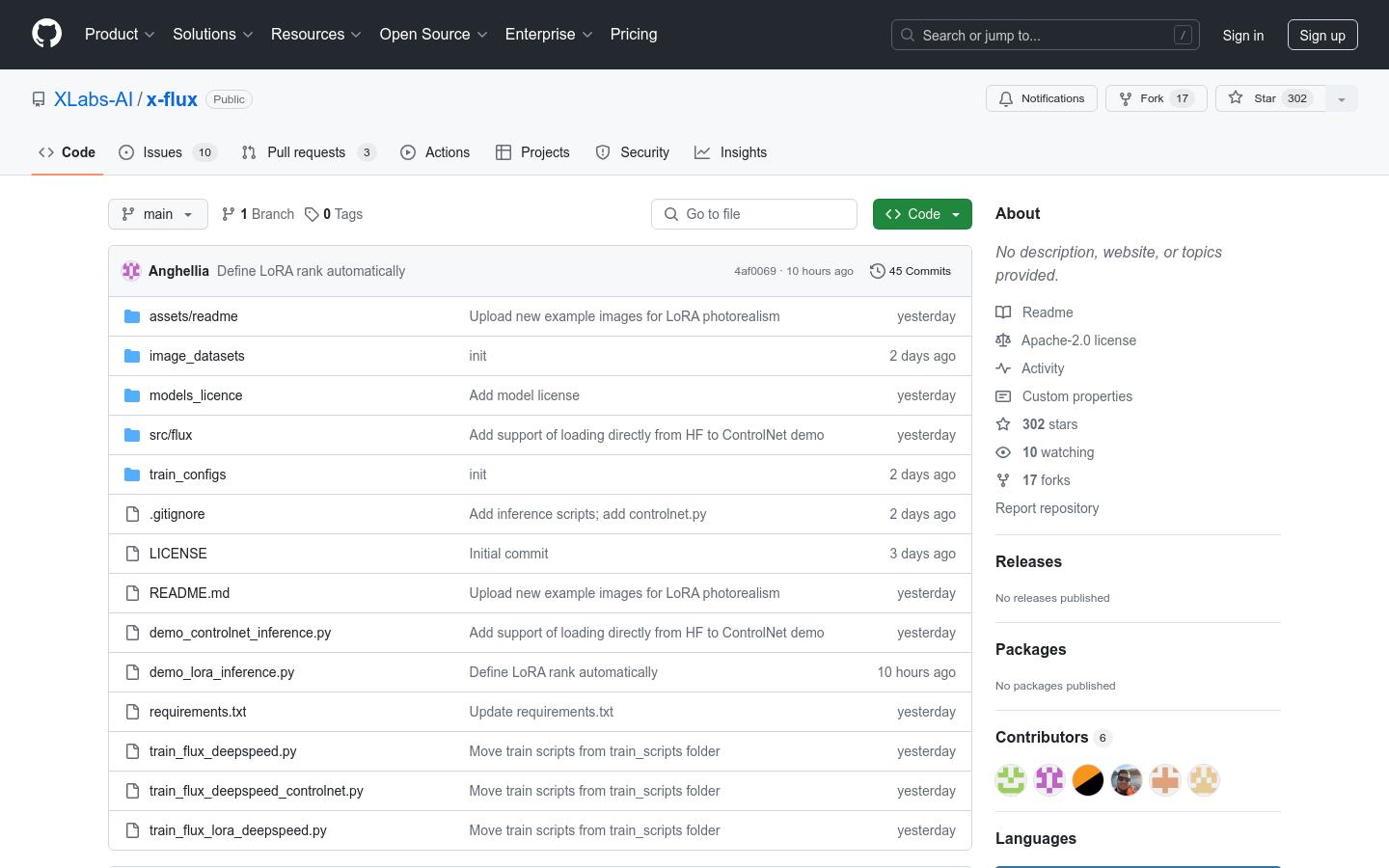Open the Releases heading link
The image size is (1389, 868).
(1028, 561)
